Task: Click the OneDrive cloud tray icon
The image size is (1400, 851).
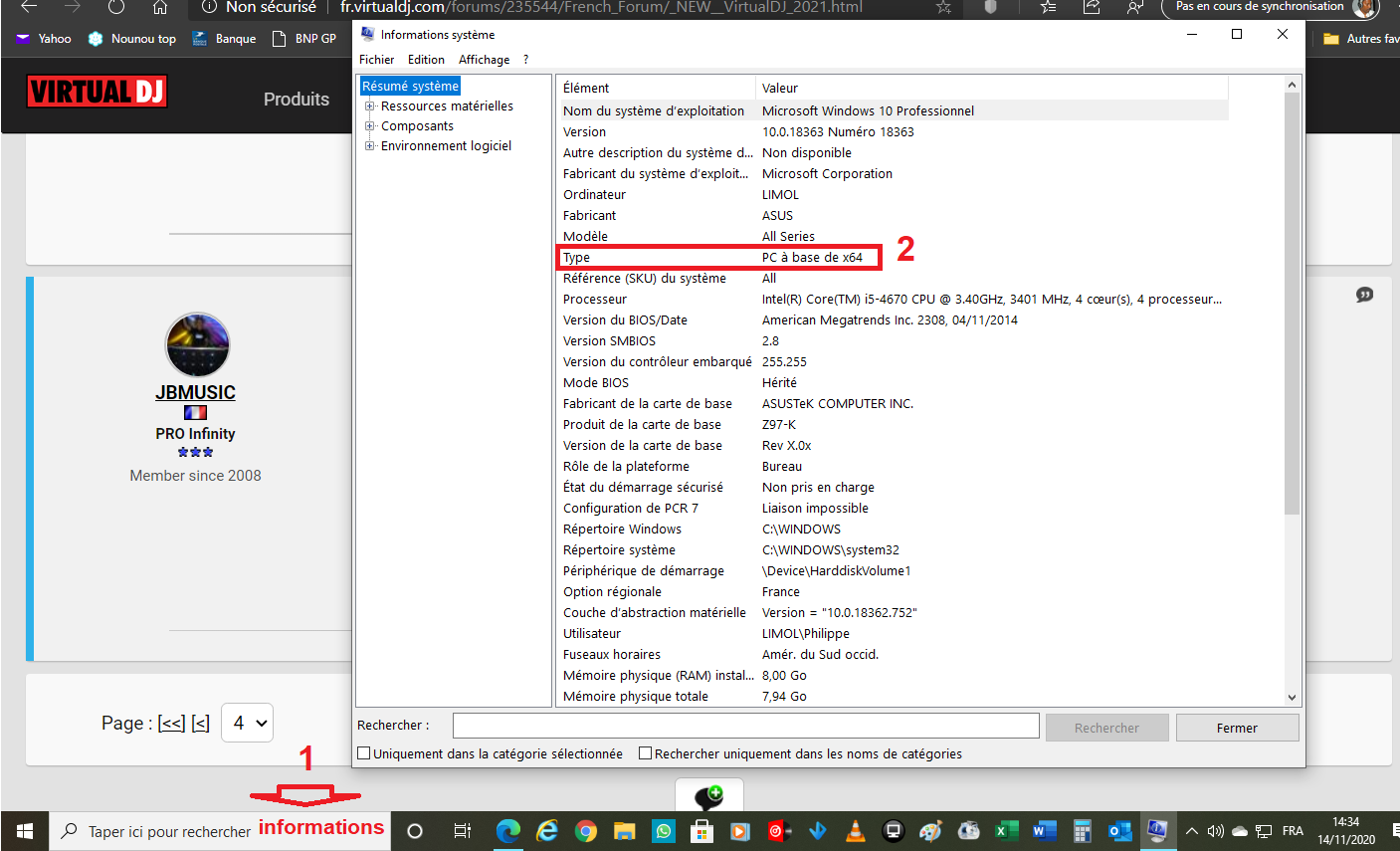Action: pos(1240,831)
